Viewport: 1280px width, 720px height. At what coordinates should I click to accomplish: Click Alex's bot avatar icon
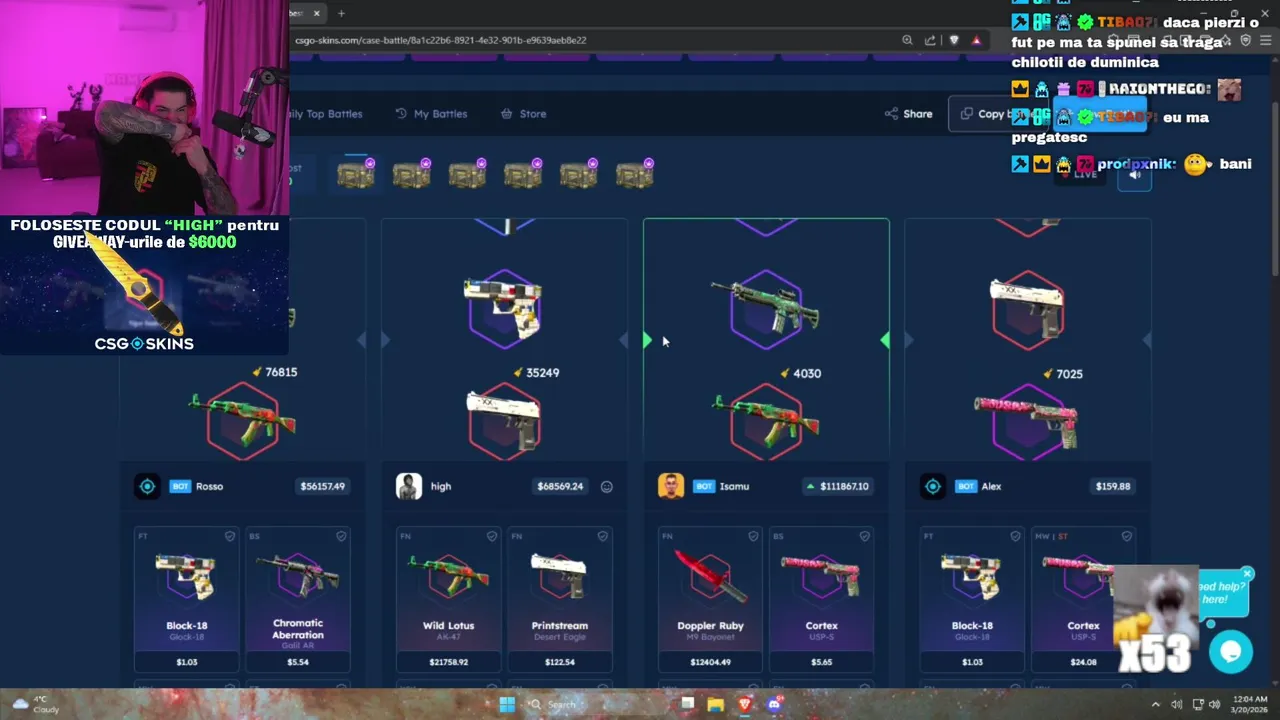coord(933,486)
